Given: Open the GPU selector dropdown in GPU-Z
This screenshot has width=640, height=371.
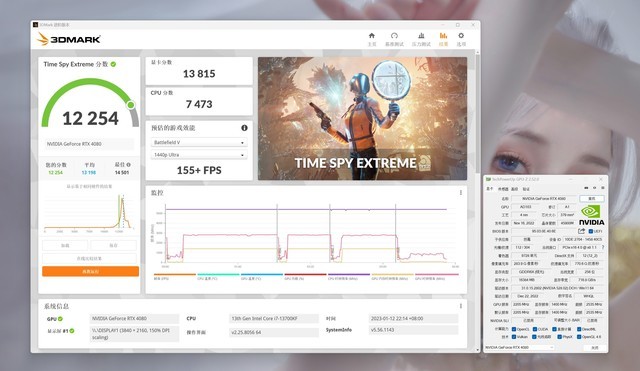Looking at the screenshot, I should [x=519, y=347].
